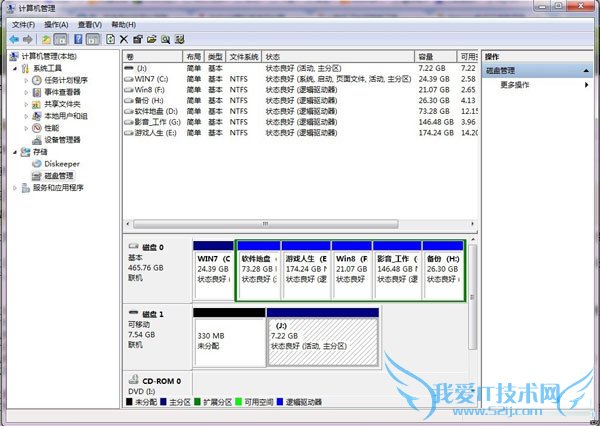The height and width of the screenshot is (426, 600).
Task: Select the 330 MB 未分配 block on 磁盘 1
Action: click(229, 337)
